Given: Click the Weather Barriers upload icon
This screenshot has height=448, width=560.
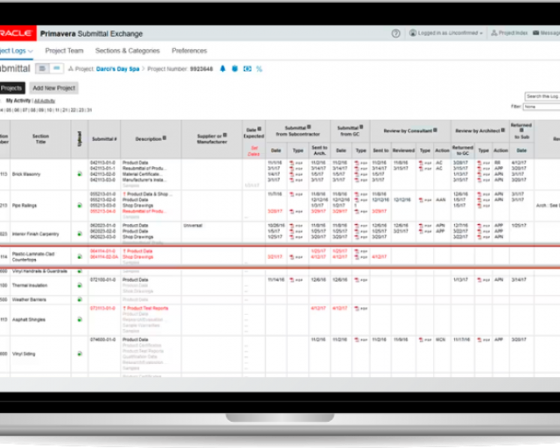Looking at the screenshot, I should (80, 299).
